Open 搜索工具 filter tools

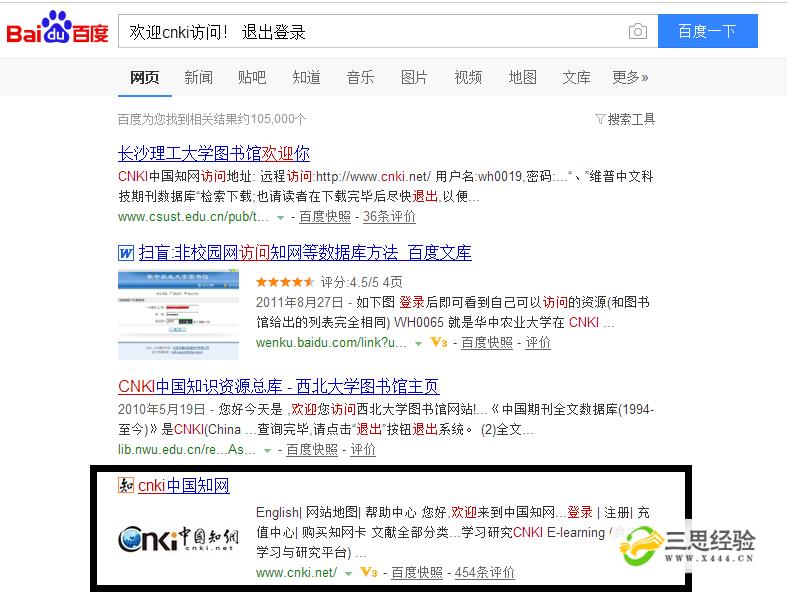coord(625,119)
